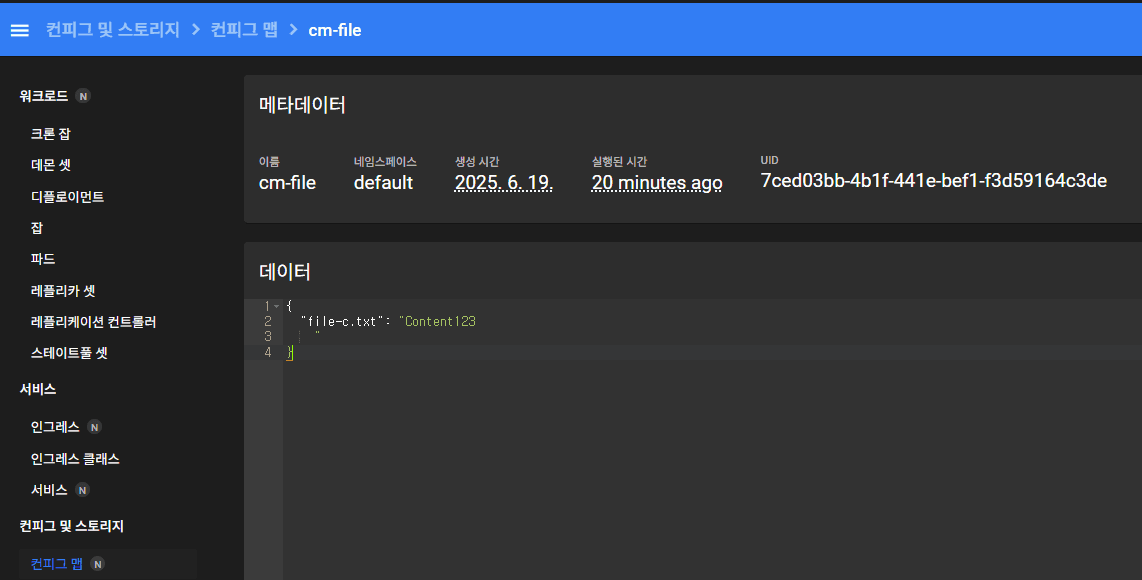
Task: Select 레플리카 셋 in the sidebar
Action: pyautogui.click(x=63, y=291)
